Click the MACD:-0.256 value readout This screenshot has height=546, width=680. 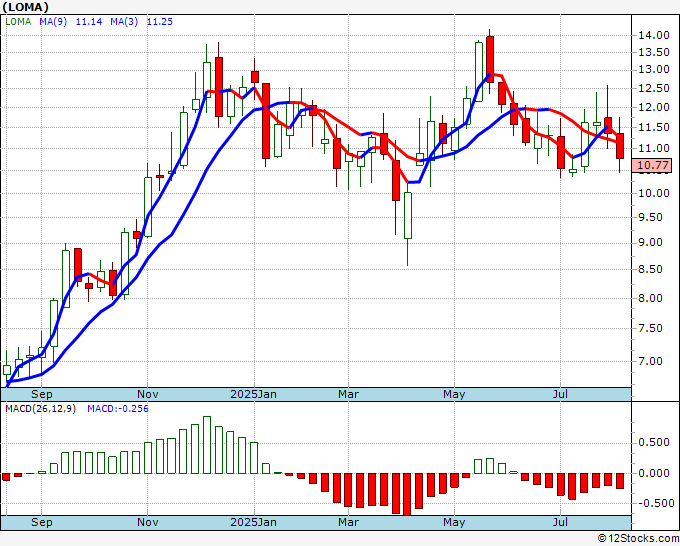pos(118,409)
